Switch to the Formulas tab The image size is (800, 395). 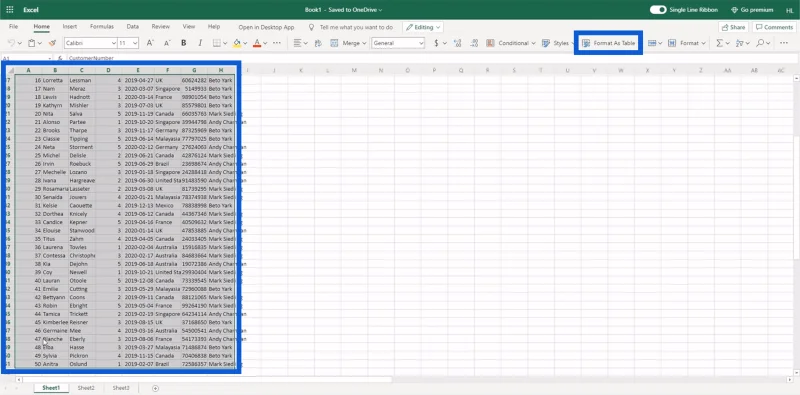pyautogui.click(x=102, y=27)
